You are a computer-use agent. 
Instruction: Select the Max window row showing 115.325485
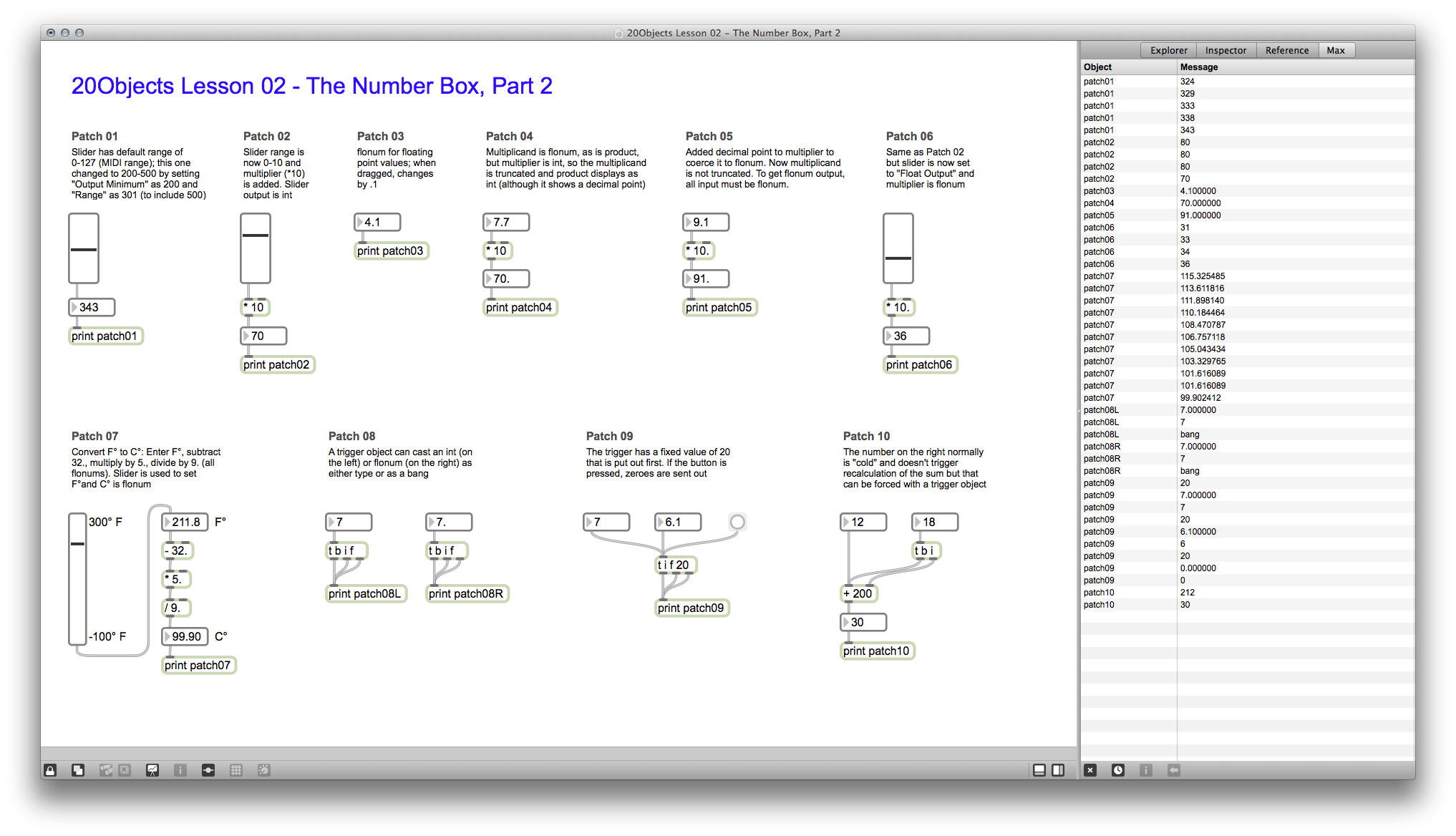click(x=1248, y=276)
